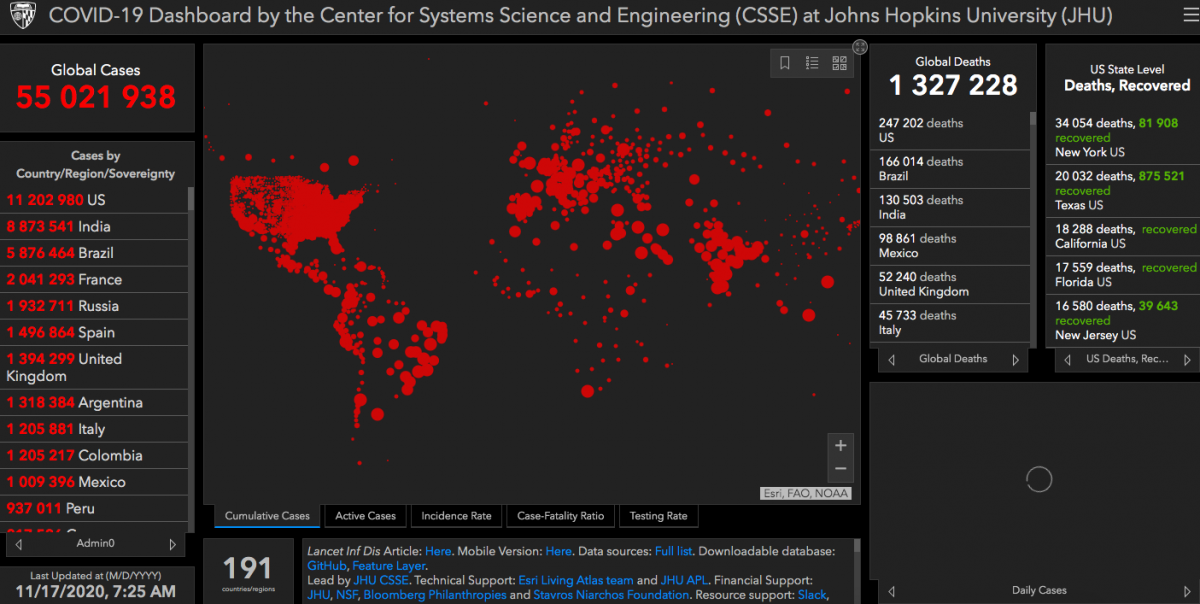Open the Stavros Niarchos Foundation link

pyautogui.click(x=612, y=595)
